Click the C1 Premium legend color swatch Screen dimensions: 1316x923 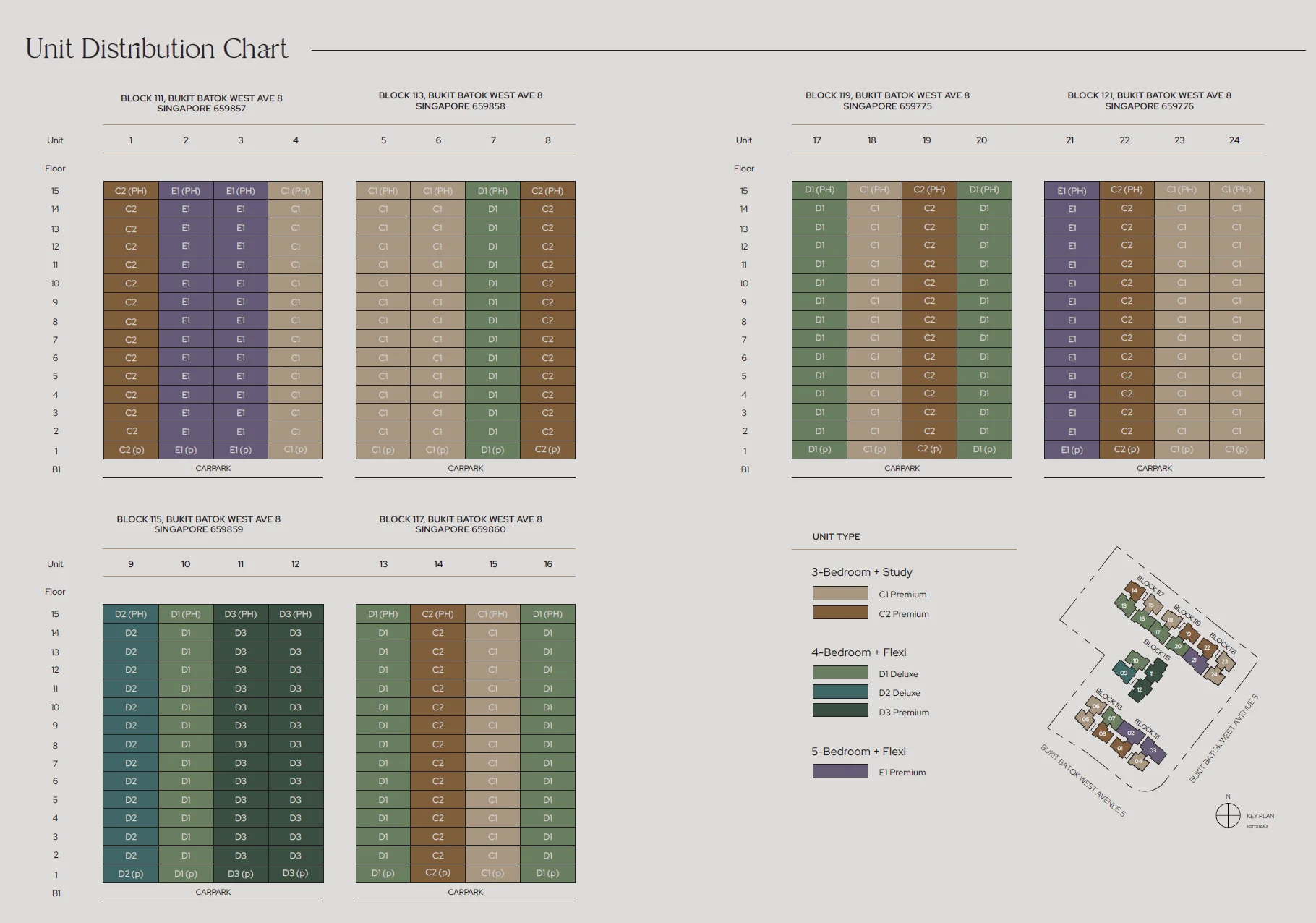(x=839, y=594)
